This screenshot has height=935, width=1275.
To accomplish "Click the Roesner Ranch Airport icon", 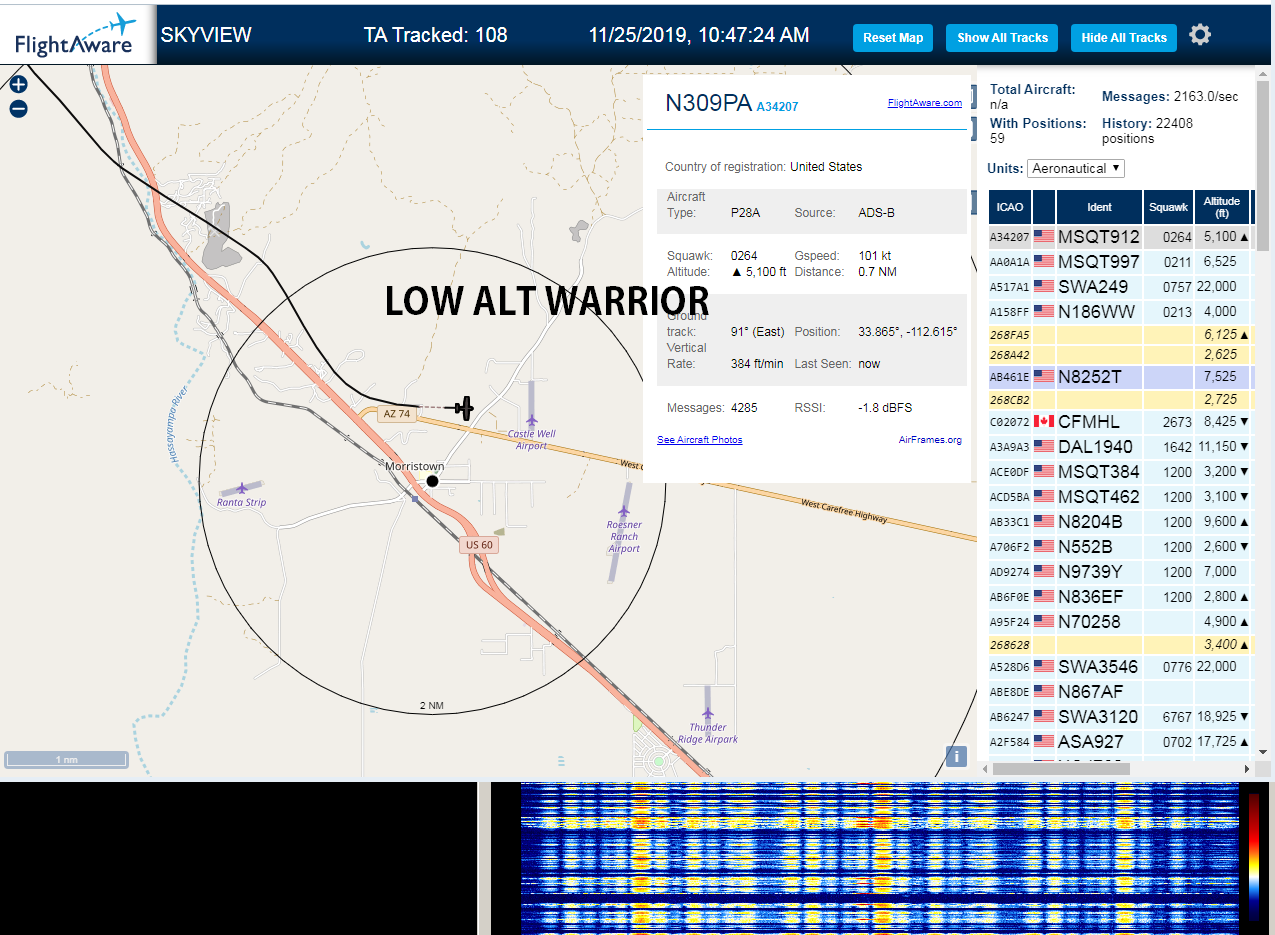I will [x=624, y=512].
